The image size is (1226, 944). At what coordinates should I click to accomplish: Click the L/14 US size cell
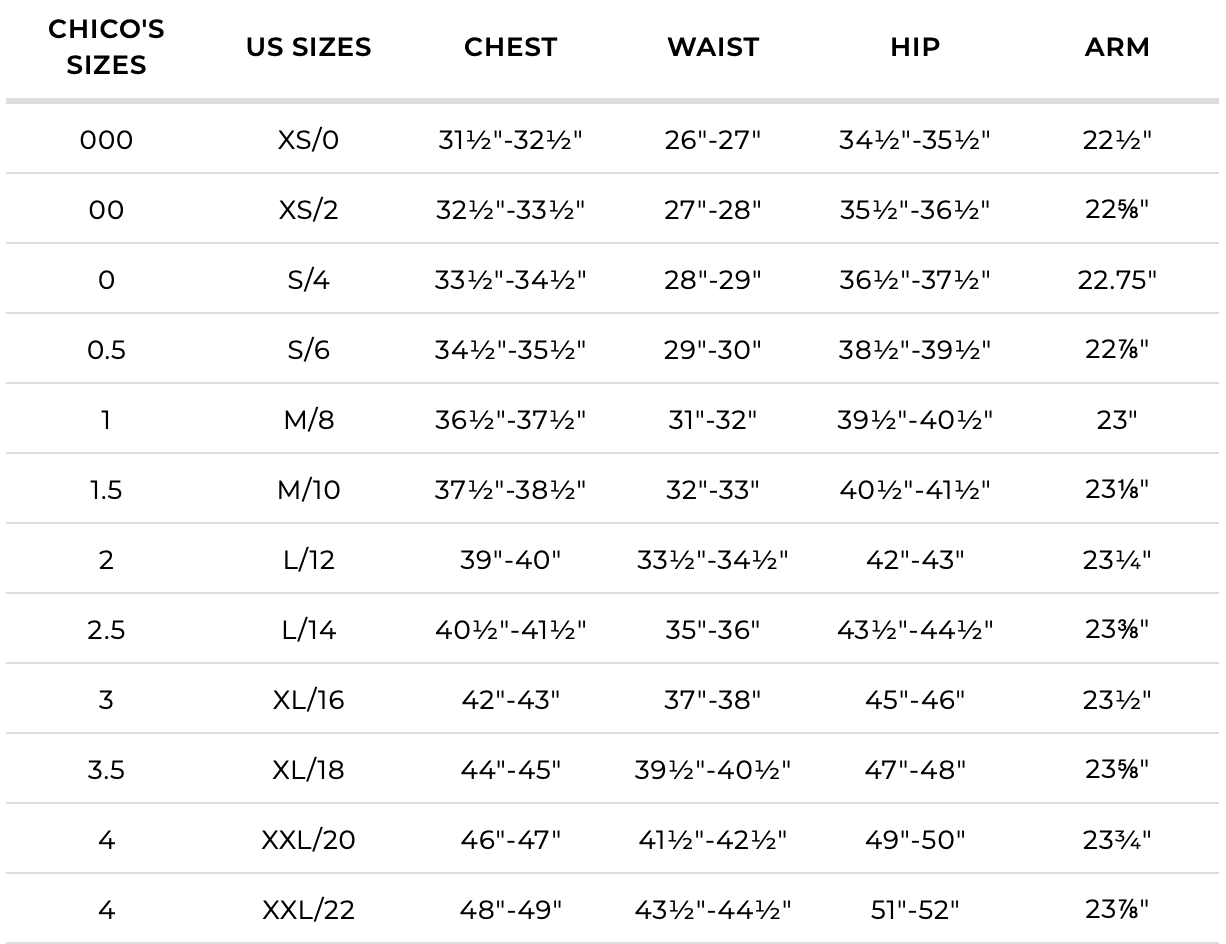point(308,630)
